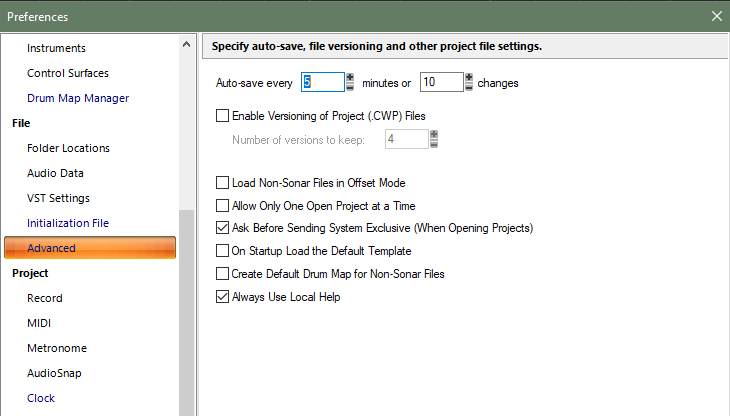Click the auto-save changes count field
The image size is (730, 416).
(x=440, y=82)
